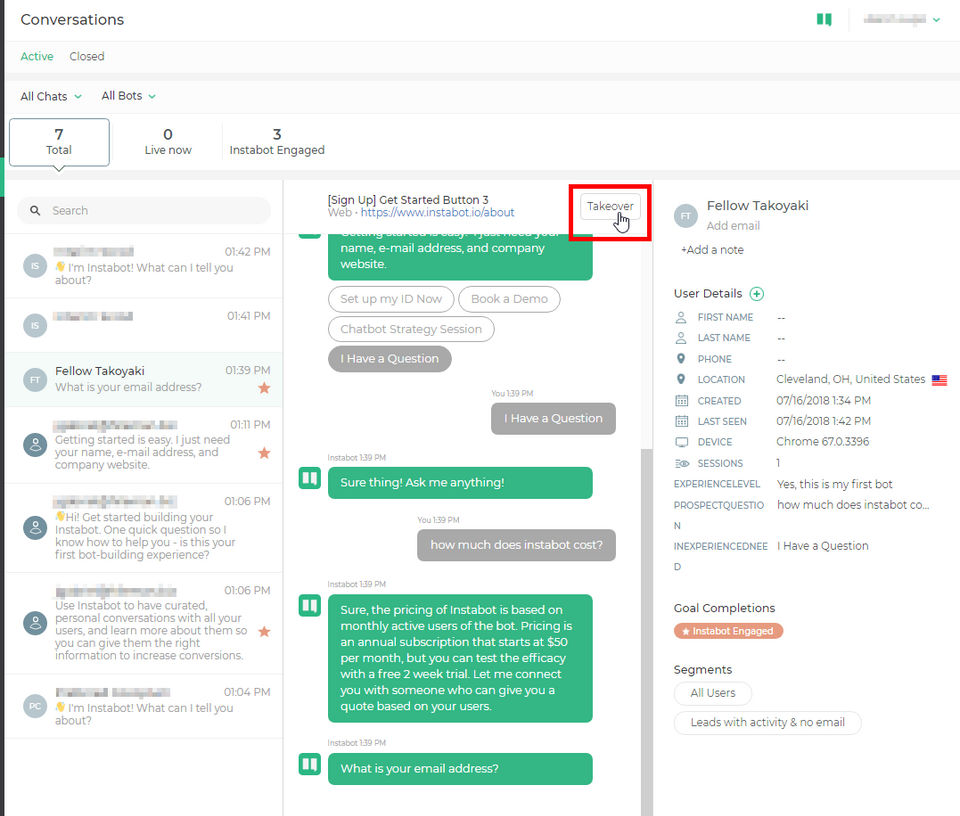Screen dimensions: 960x816
Task: Click the Takeover button
Action: point(610,206)
